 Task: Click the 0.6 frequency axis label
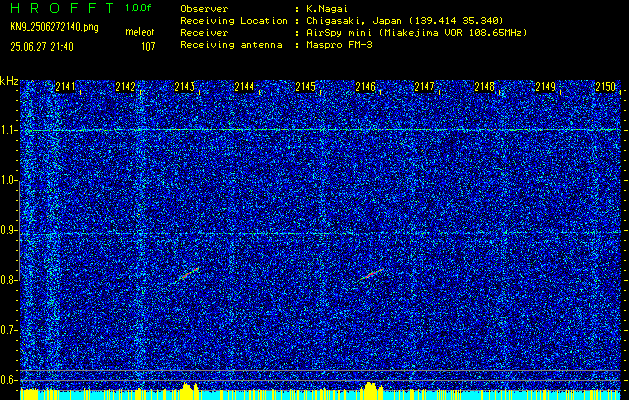[9, 380]
